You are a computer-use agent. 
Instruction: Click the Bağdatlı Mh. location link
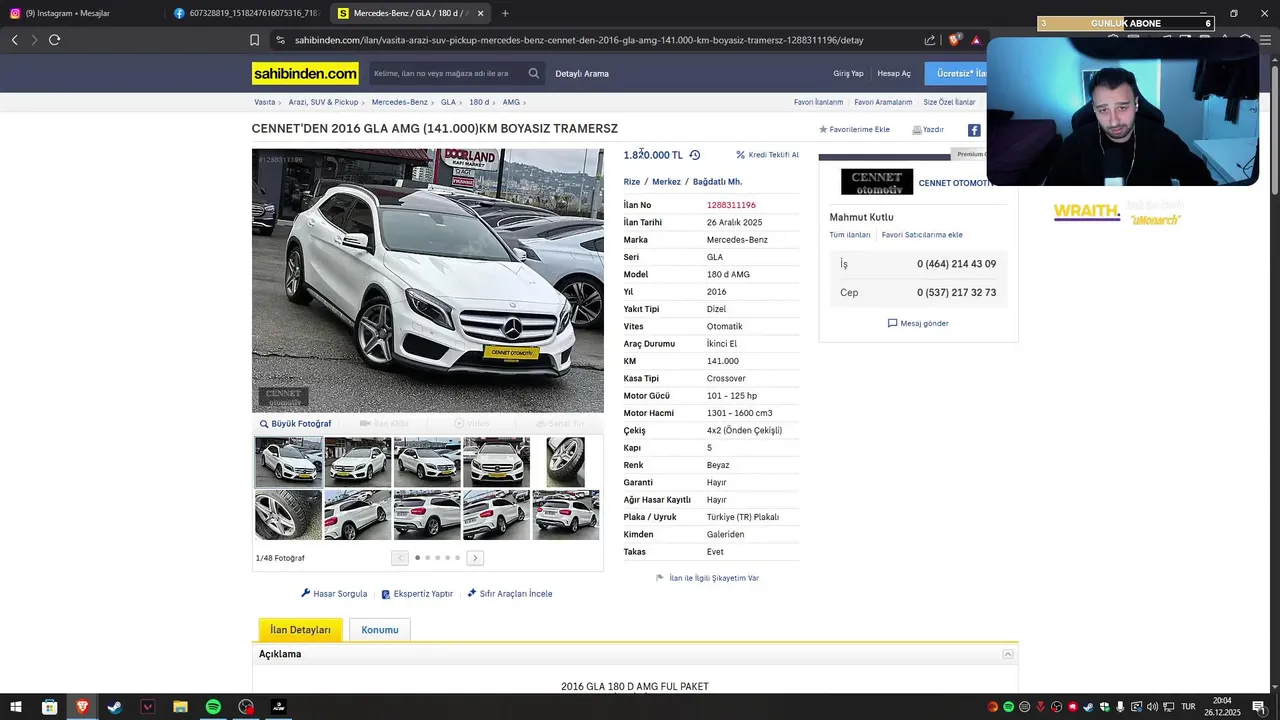[x=717, y=182]
